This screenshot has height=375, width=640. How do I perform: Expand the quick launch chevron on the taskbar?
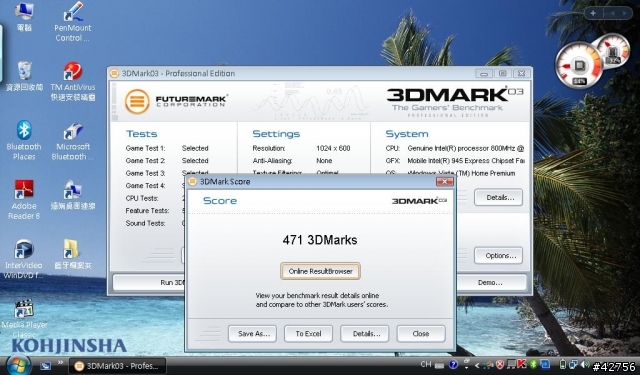point(60,363)
